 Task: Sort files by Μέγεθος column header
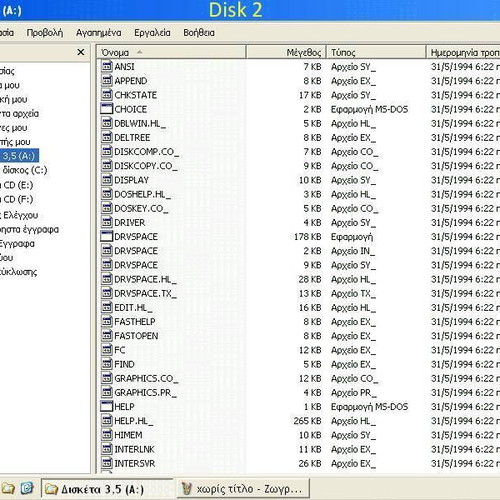point(286,52)
